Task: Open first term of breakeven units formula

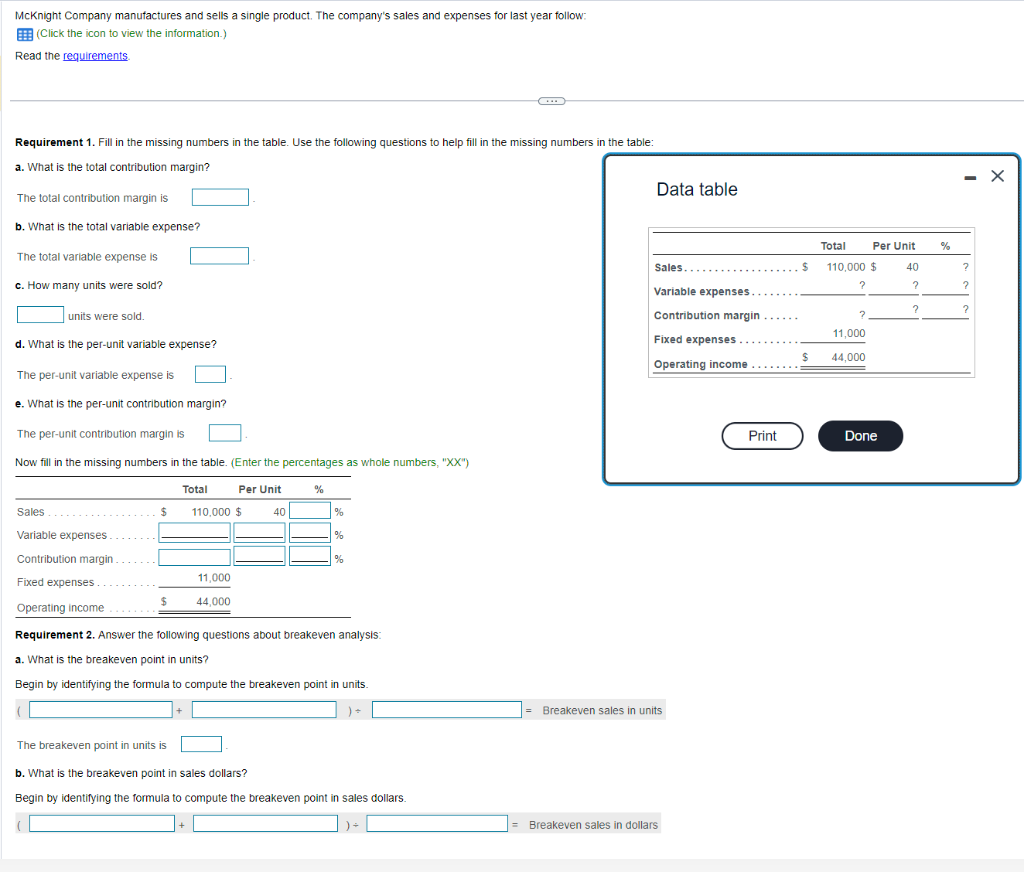Action: point(101,709)
